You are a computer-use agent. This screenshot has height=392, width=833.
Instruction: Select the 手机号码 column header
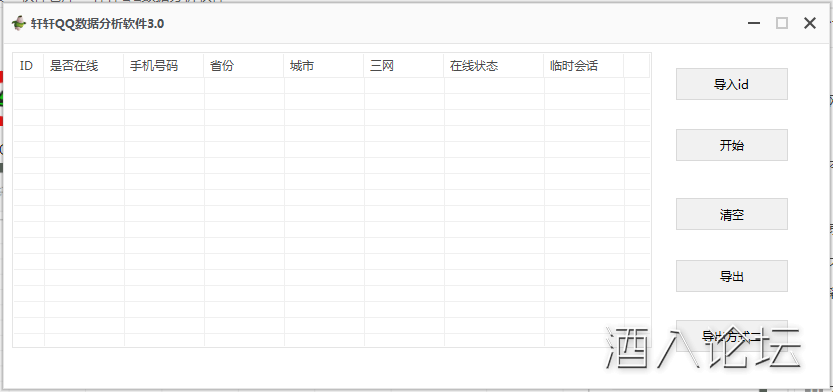point(163,66)
